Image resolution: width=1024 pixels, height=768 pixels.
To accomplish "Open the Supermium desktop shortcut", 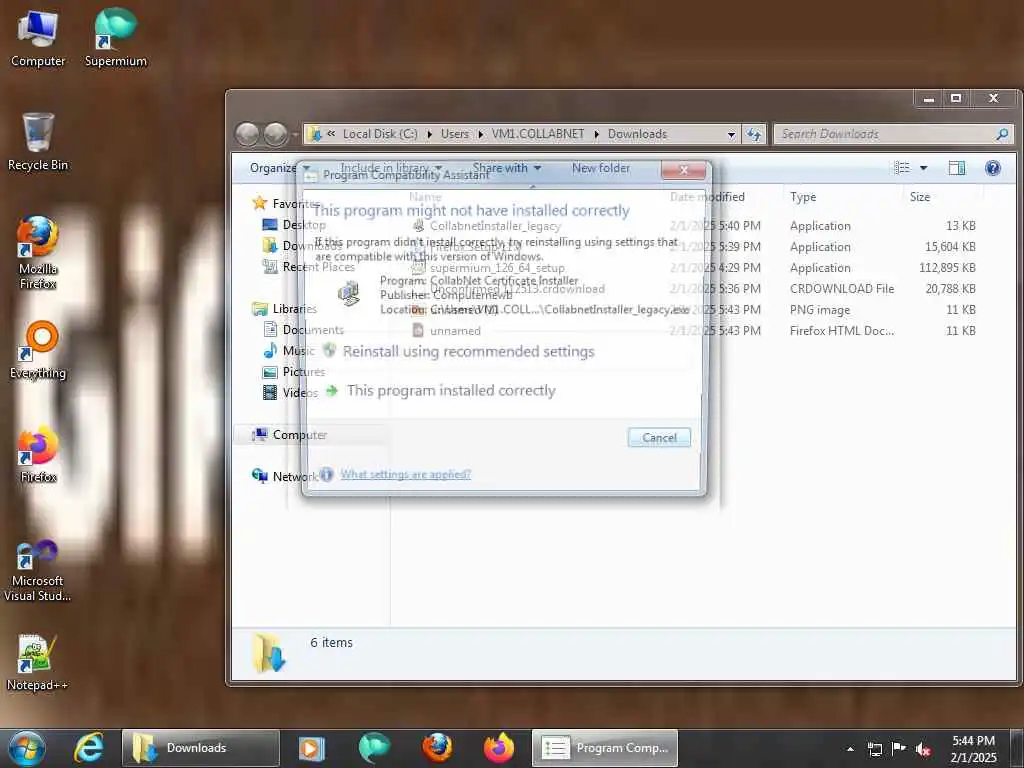I will pyautogui.click(x=116, y=39).
